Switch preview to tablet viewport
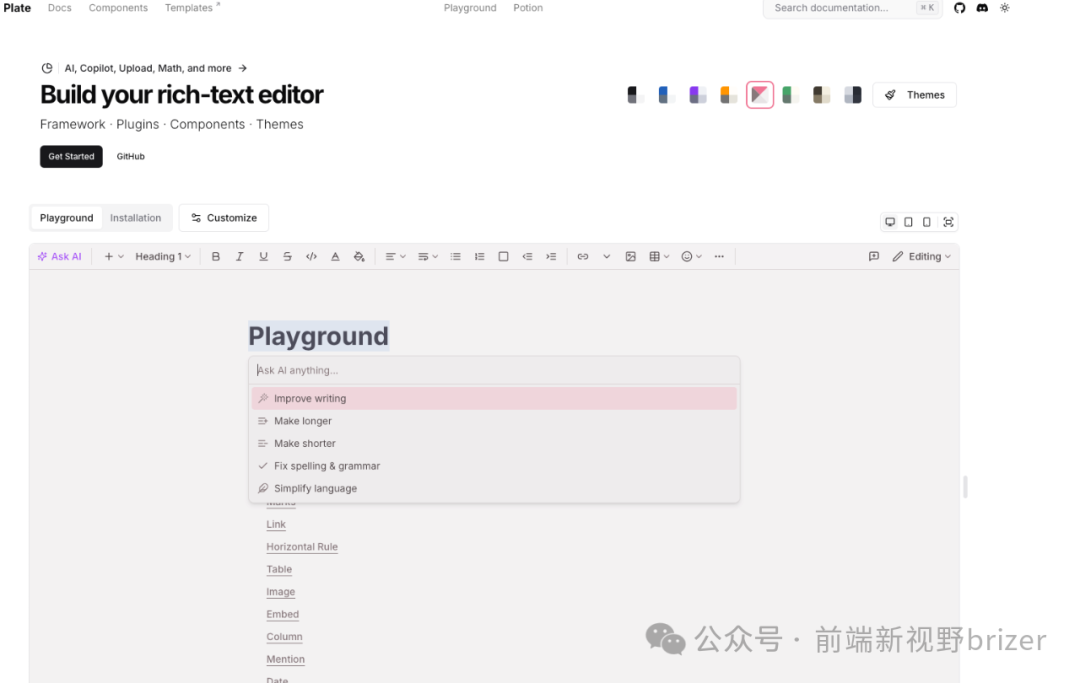Viewport: 1080px width, 683px height. point(908,222)
